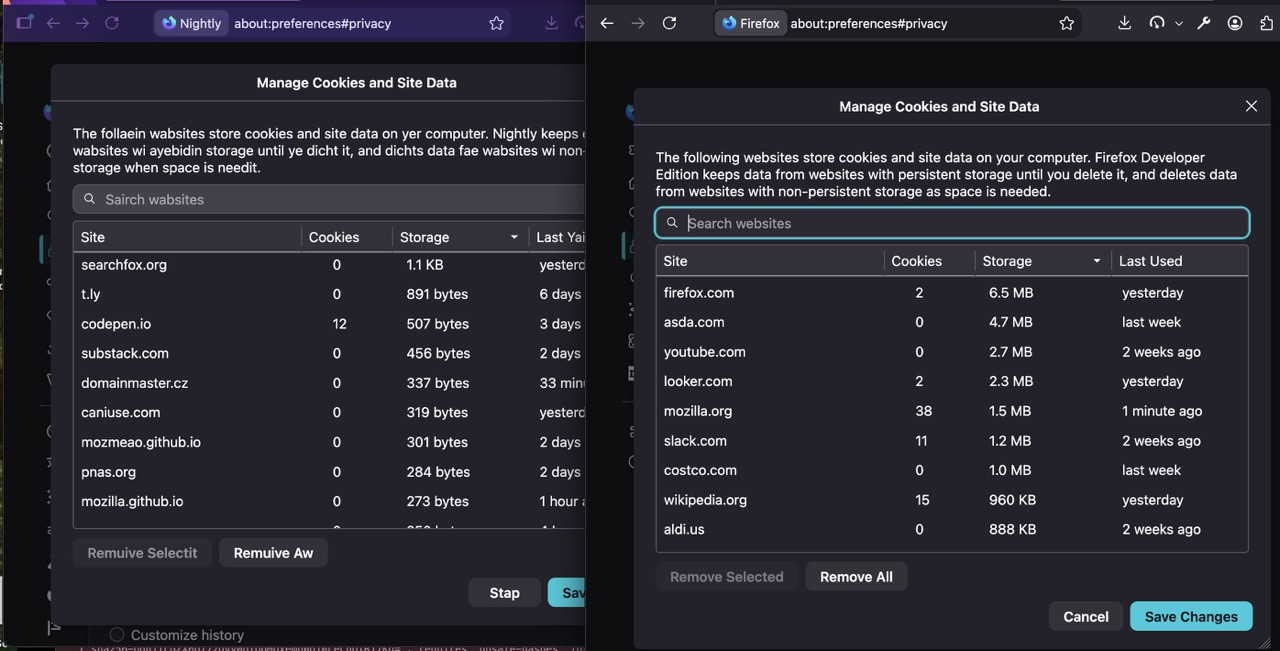Click the Firefox address bar URL text

coord(868,23)
